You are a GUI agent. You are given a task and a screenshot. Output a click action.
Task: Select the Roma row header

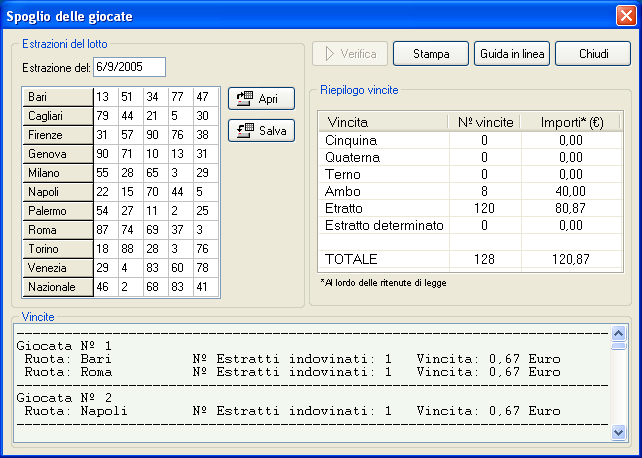pos(58,230)
